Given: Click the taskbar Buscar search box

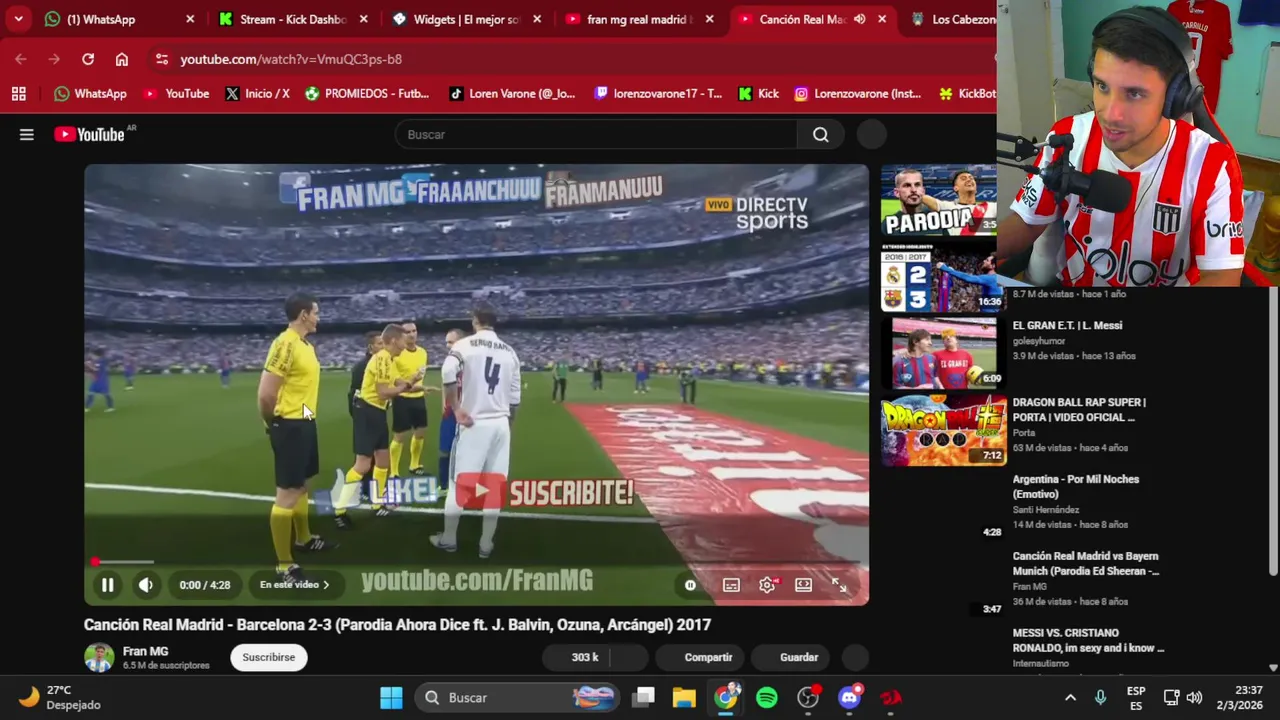Looking at the screenshot, I should (518, 698).
